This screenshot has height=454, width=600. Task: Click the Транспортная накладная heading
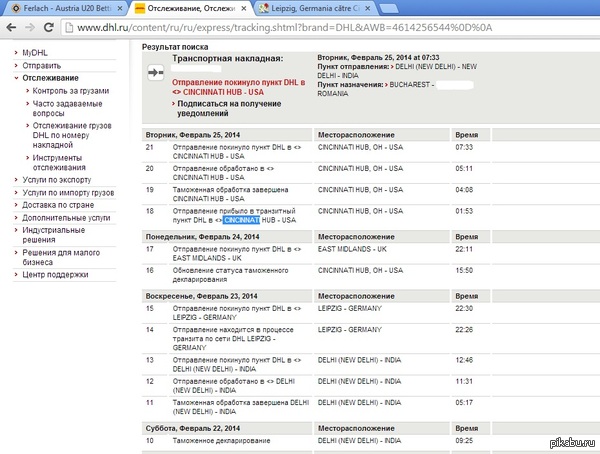[227, 59]
